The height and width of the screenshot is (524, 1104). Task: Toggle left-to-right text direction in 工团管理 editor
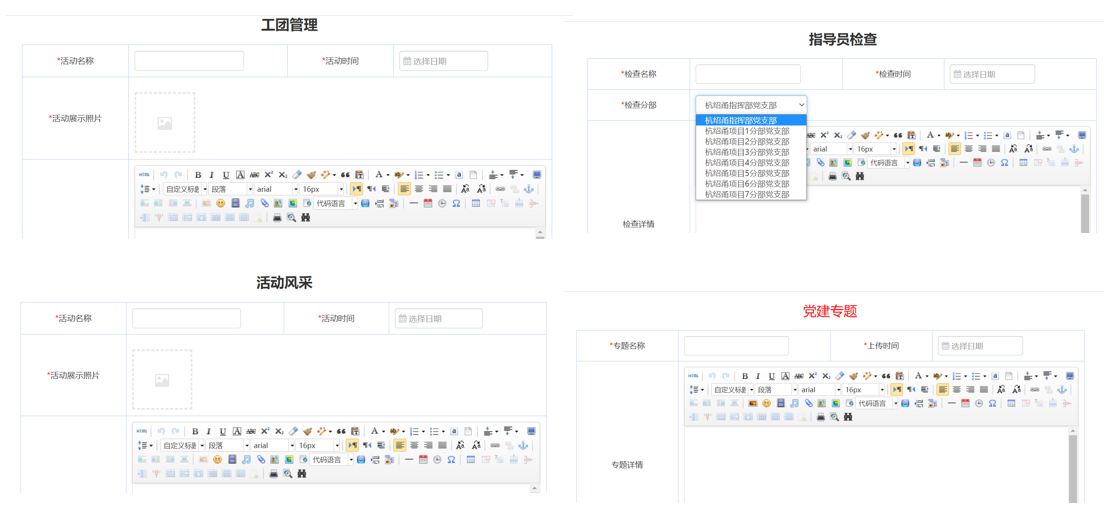[356, 189]
